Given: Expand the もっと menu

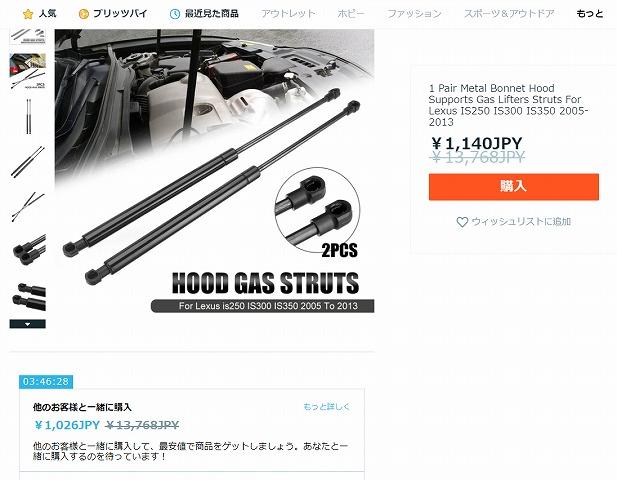Looking at the screenshot, I should 589,14.
